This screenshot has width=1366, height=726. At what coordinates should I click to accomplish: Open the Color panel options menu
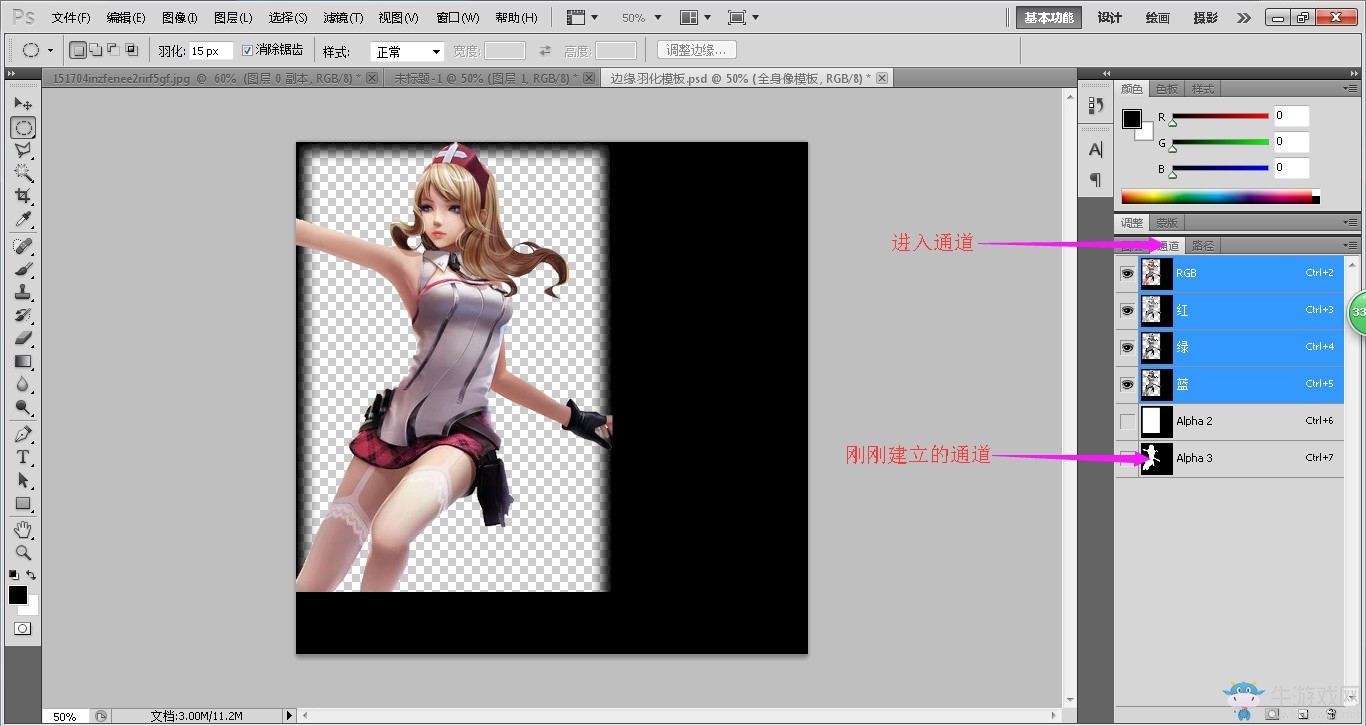click(x=1351, y=89)
